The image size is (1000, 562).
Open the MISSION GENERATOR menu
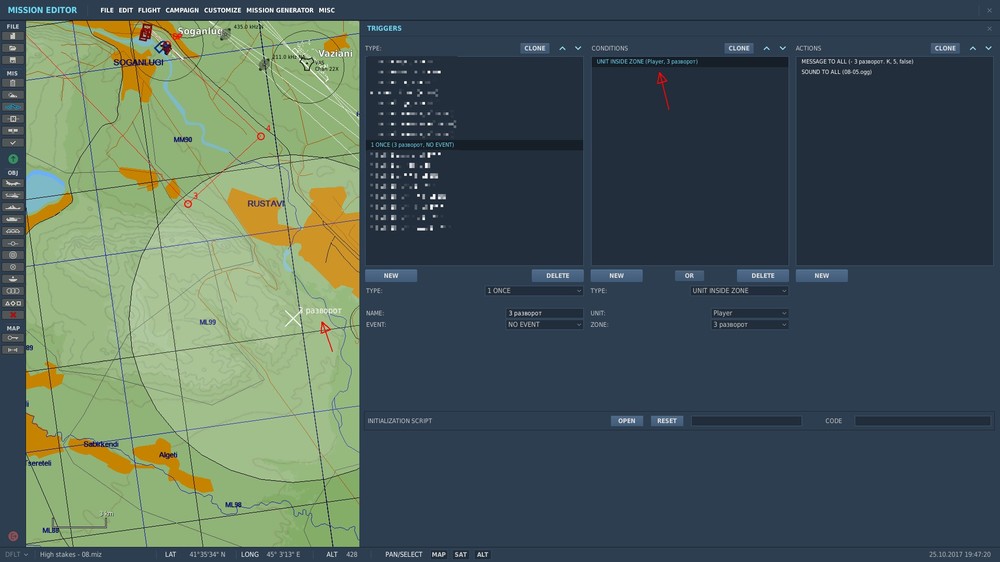pyautogui.click(x=279, y=10)
